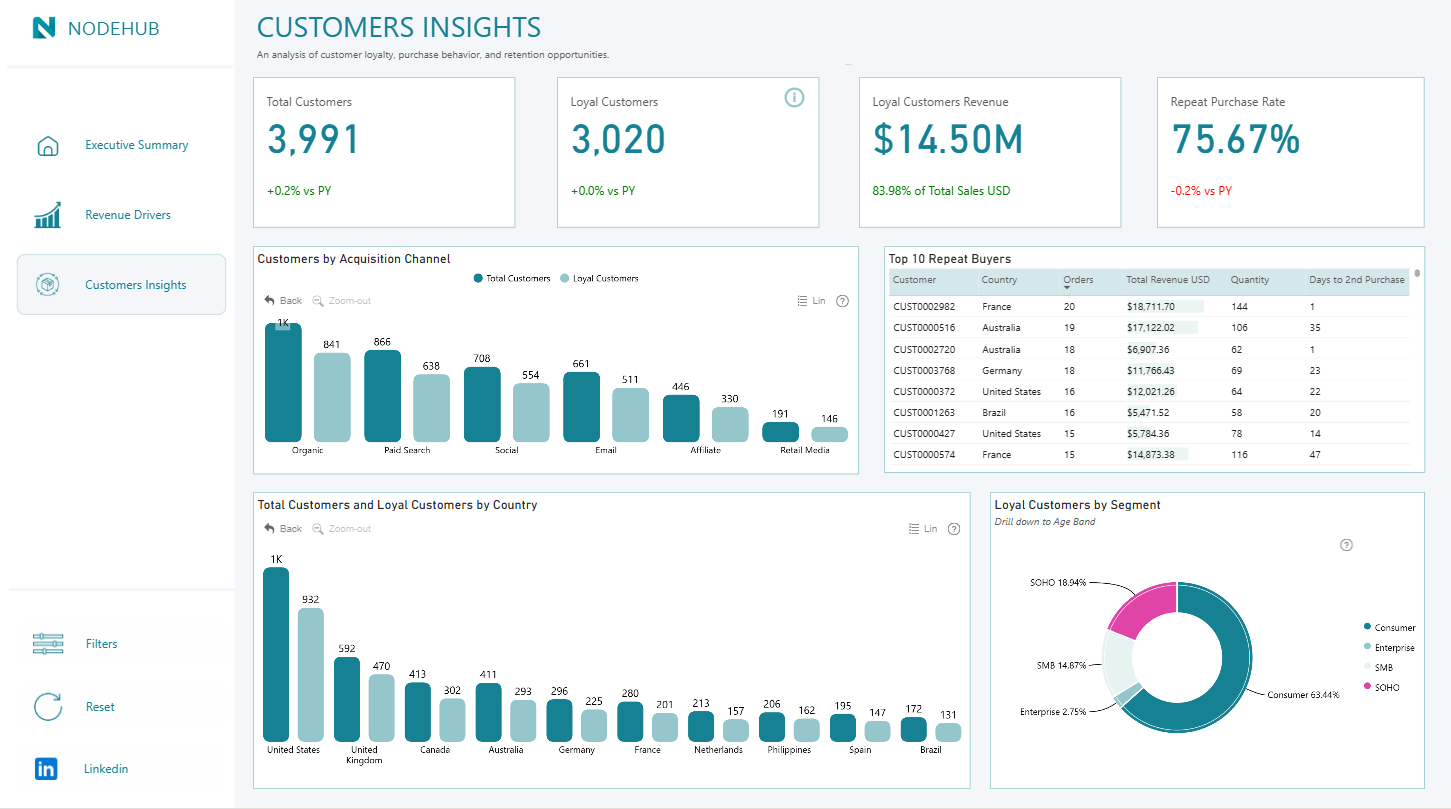Select customer CUST0002982 in the table
Screen dimensions: 1451x809
(x=924, y=307)
